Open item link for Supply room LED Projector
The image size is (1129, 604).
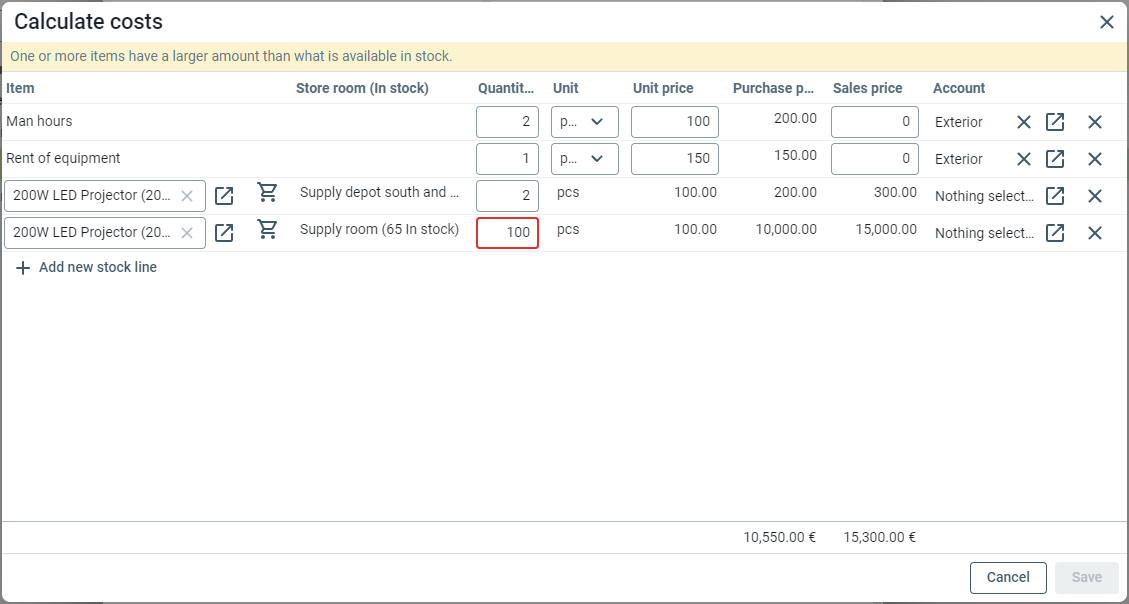pyautogui.click(x=224, y=233)
